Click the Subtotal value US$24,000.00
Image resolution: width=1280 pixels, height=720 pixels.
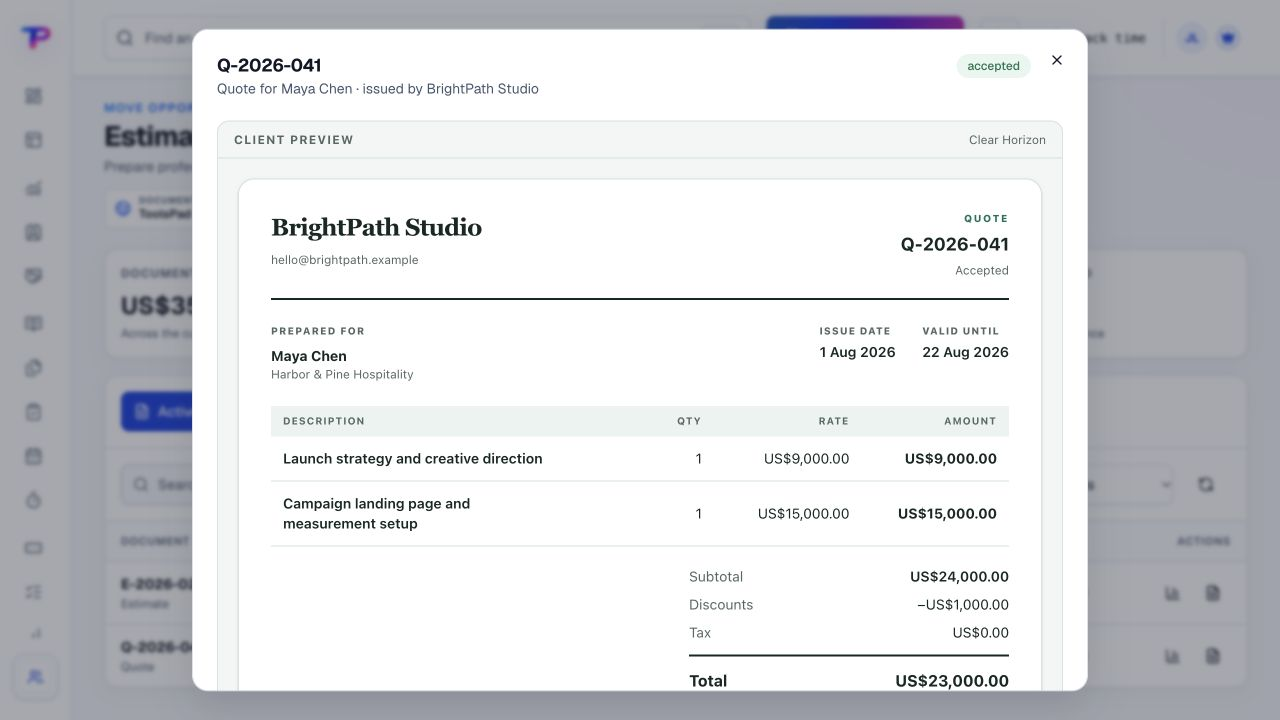pyautogui.click(x=959, y=577)
